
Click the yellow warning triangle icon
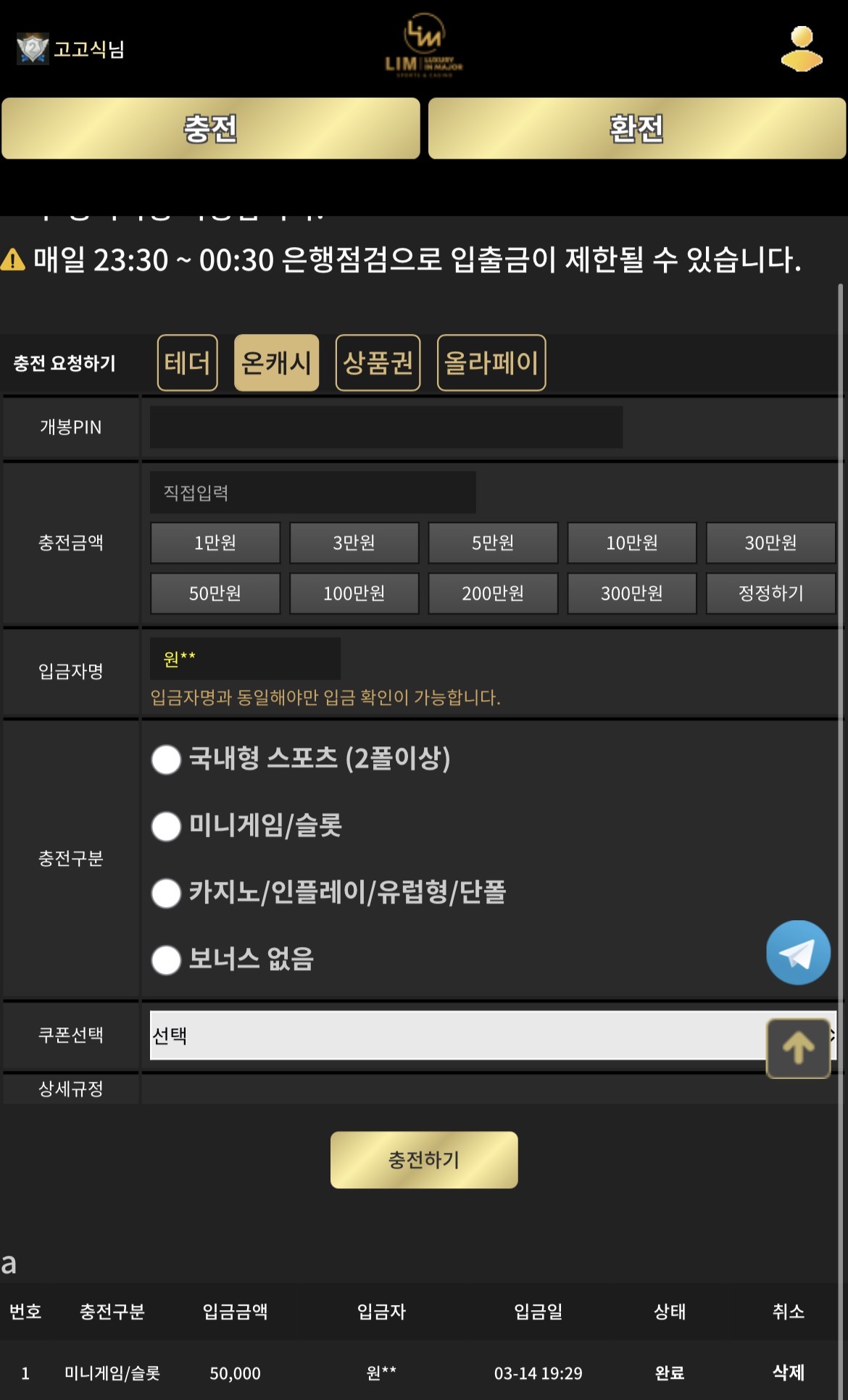[13, 259]
